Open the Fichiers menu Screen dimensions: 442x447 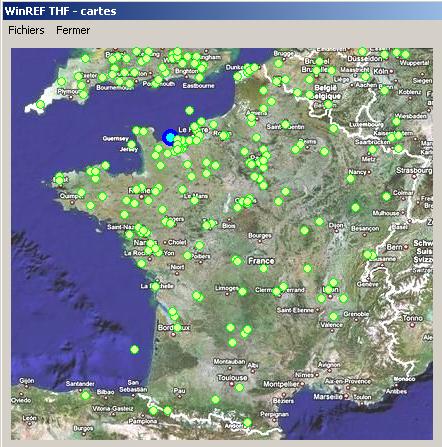pyautogui.click(x=26, y=30)
